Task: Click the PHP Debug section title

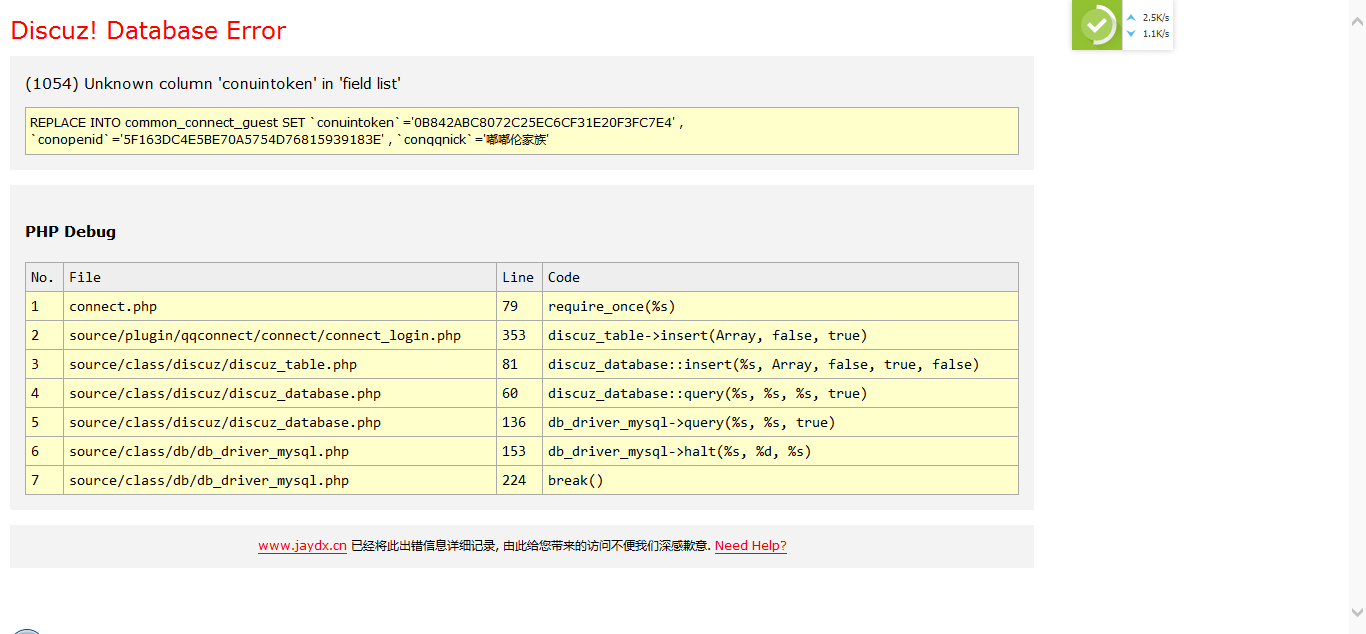Action: click(70, 232)
